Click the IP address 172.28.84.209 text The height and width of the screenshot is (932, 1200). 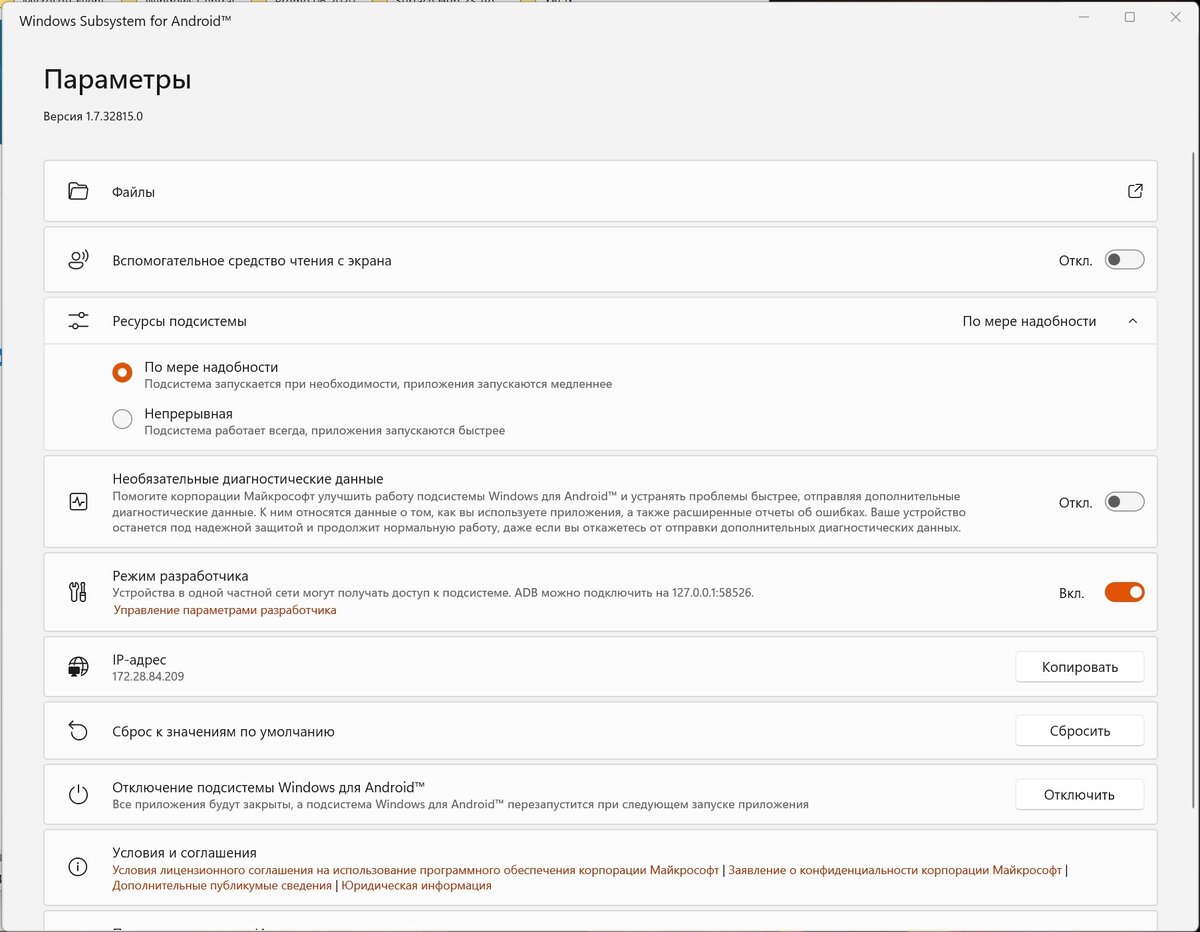click(148, 677)
